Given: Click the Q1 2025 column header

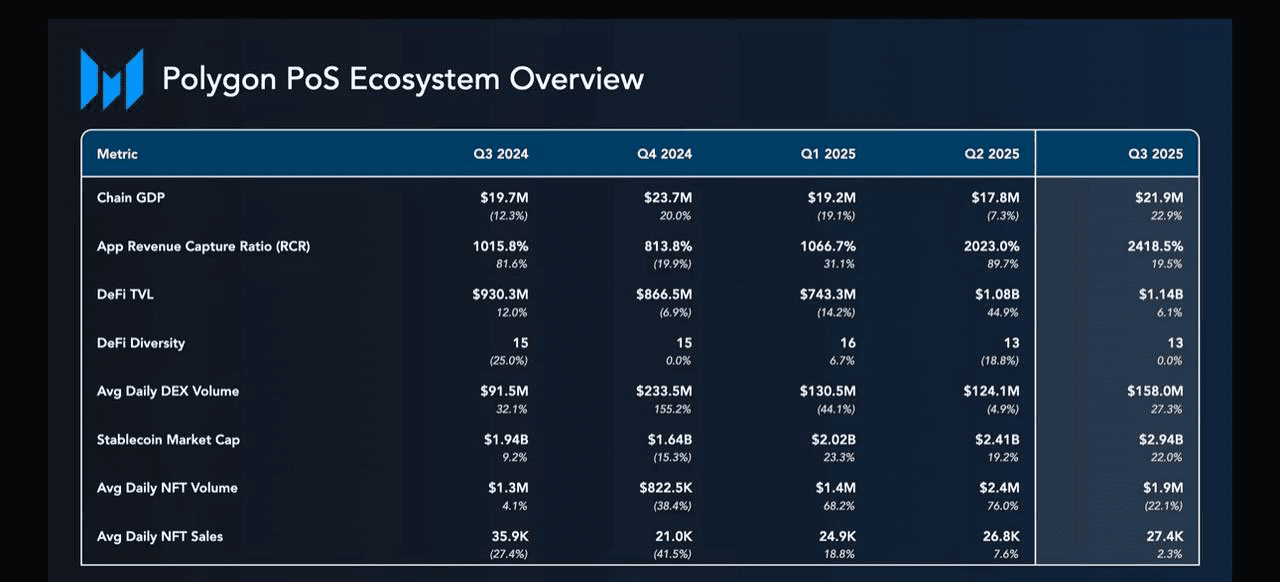Looking at the screenshot, I should 827,154.
